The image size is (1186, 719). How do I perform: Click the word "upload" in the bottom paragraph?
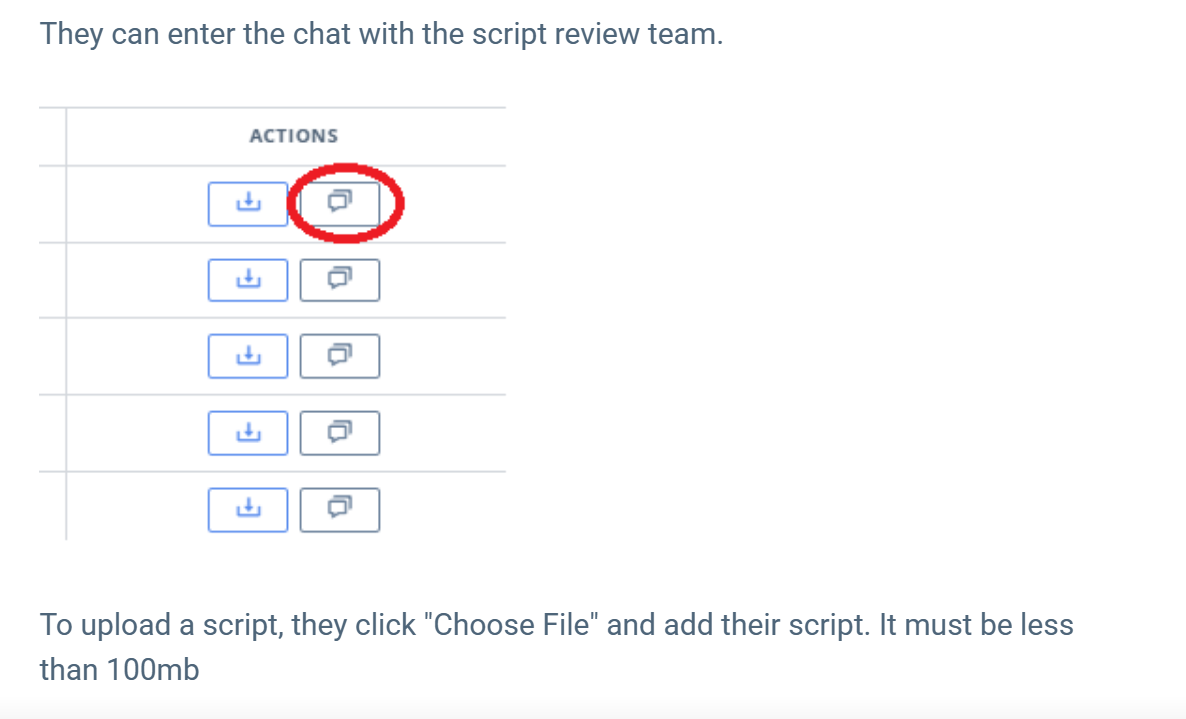click(x=125, y=625)
